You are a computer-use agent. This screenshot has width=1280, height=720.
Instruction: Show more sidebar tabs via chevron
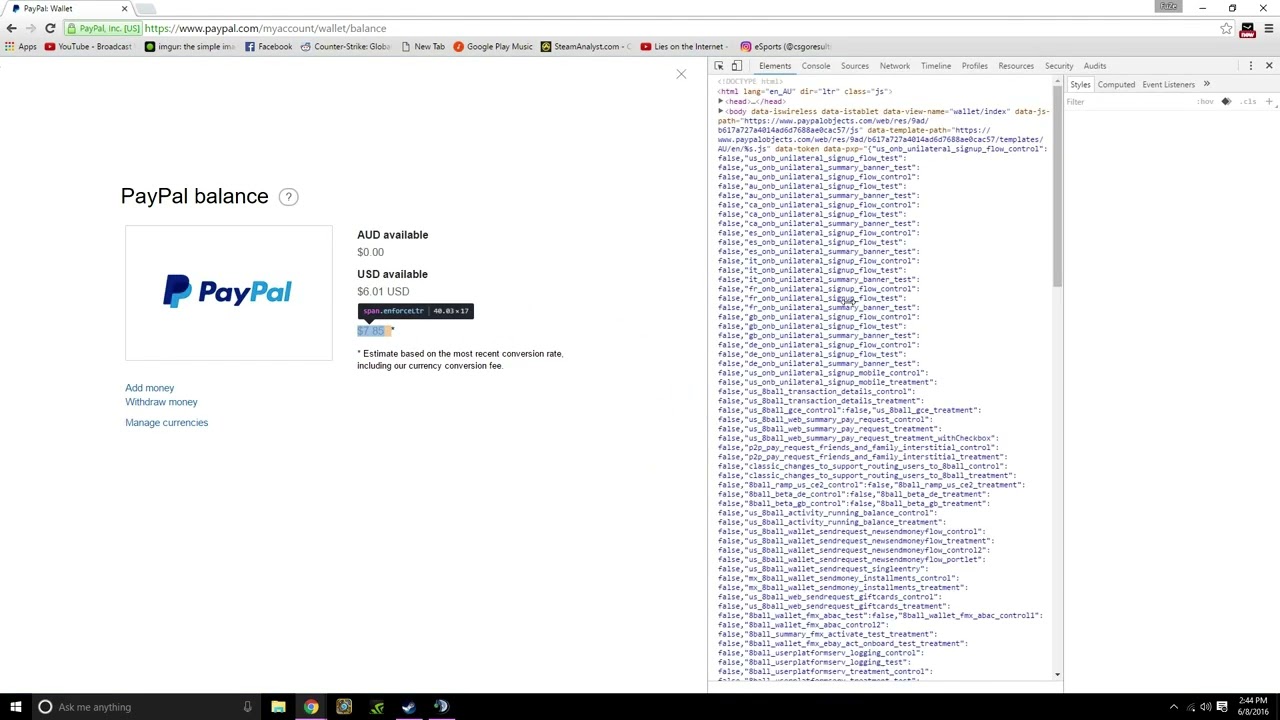click(1206, 85)
